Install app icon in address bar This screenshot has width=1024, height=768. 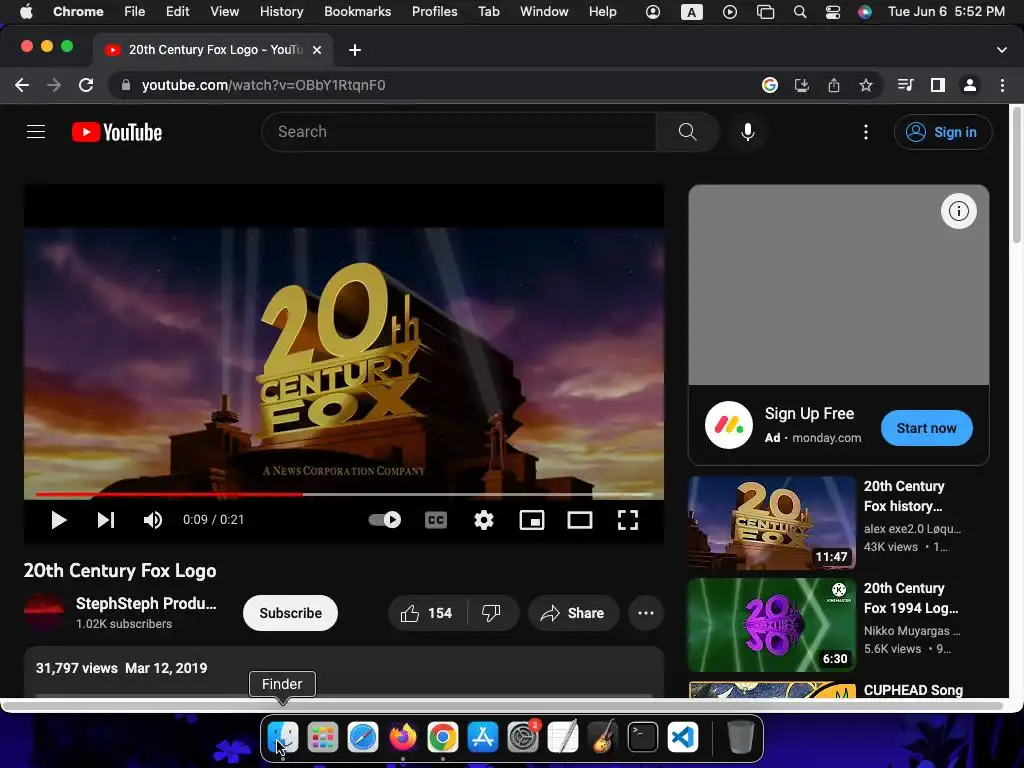point(802,85)
